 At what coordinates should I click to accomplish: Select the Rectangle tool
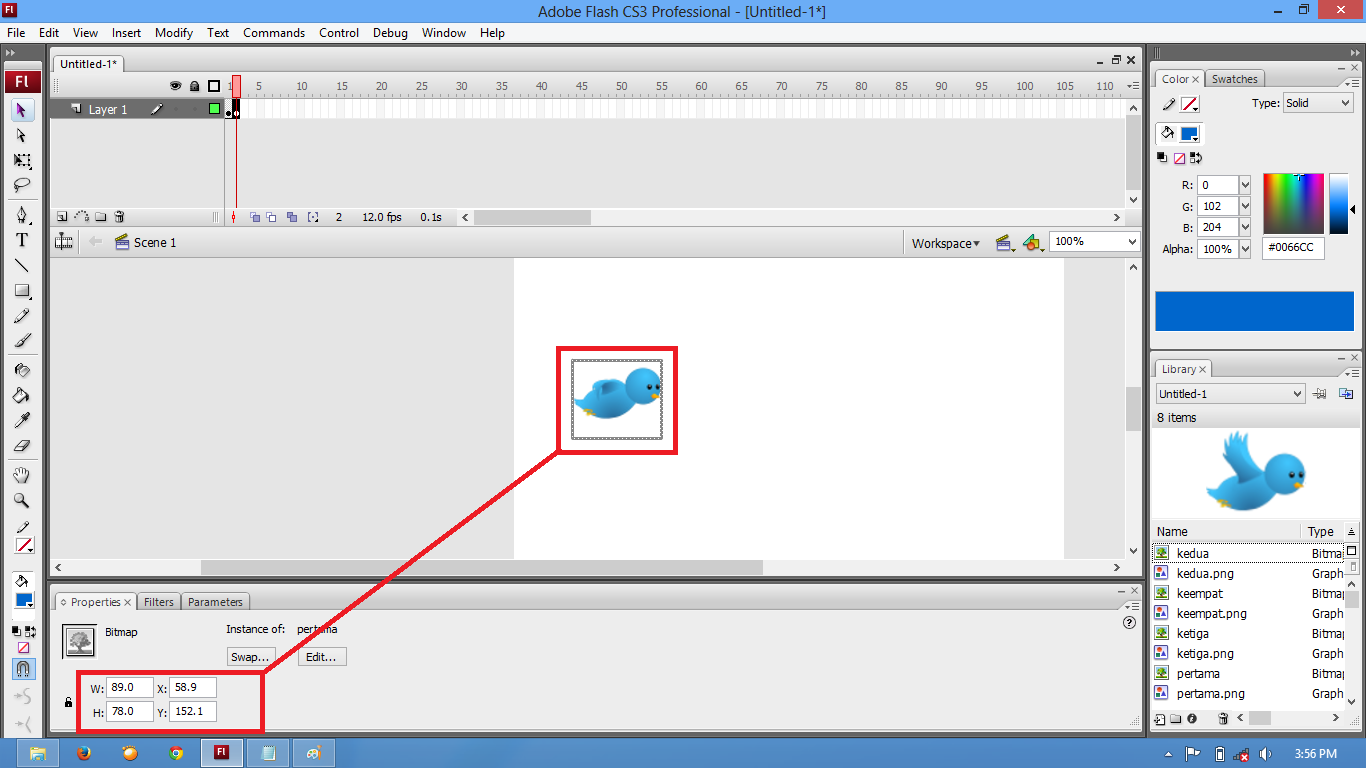click(22, 291)
